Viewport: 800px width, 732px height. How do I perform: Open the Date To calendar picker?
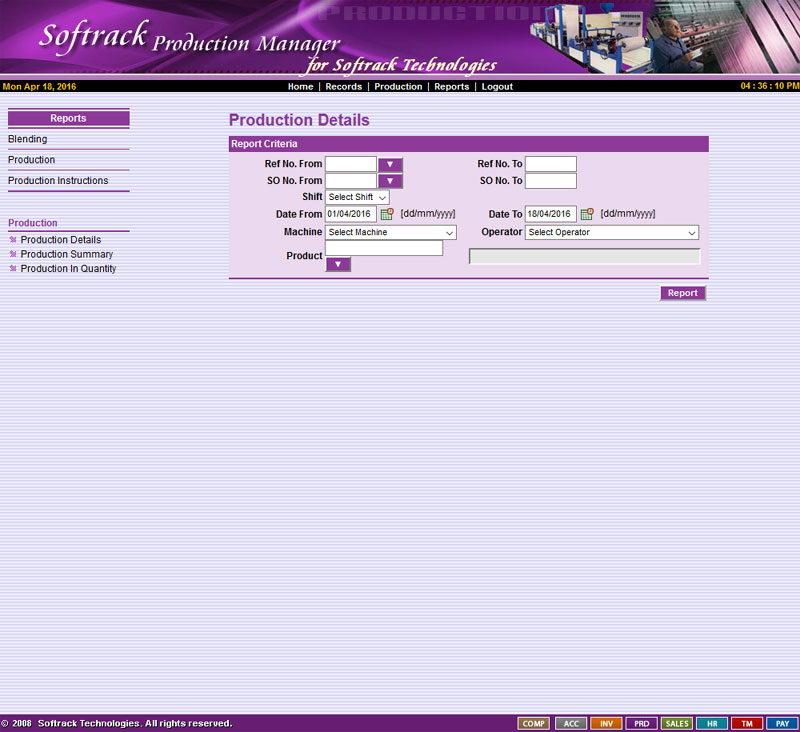(x=587, y=214)
